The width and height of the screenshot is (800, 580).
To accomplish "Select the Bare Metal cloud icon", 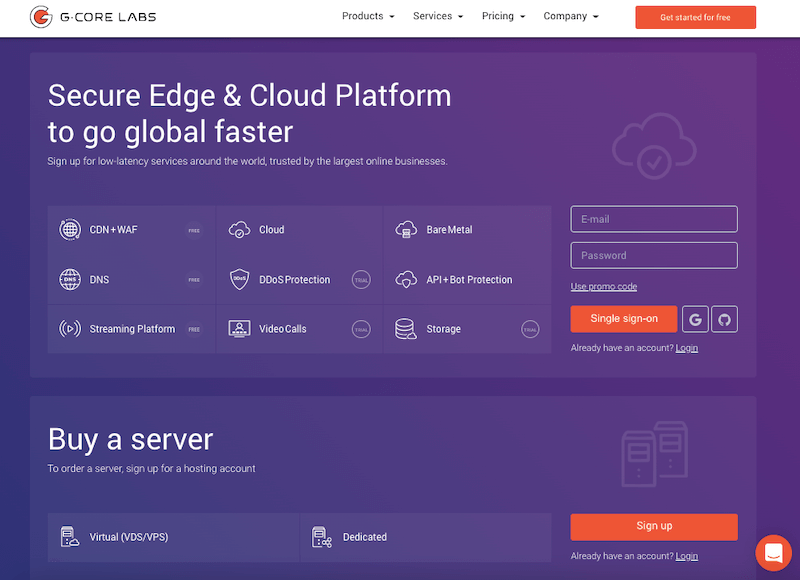I will [407, 230].
